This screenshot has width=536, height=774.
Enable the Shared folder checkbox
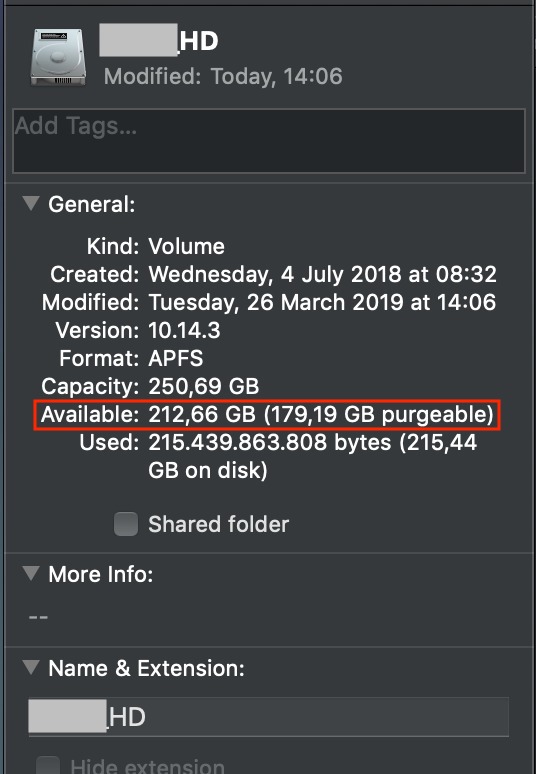pyautogui.click(x=126, y=524)
